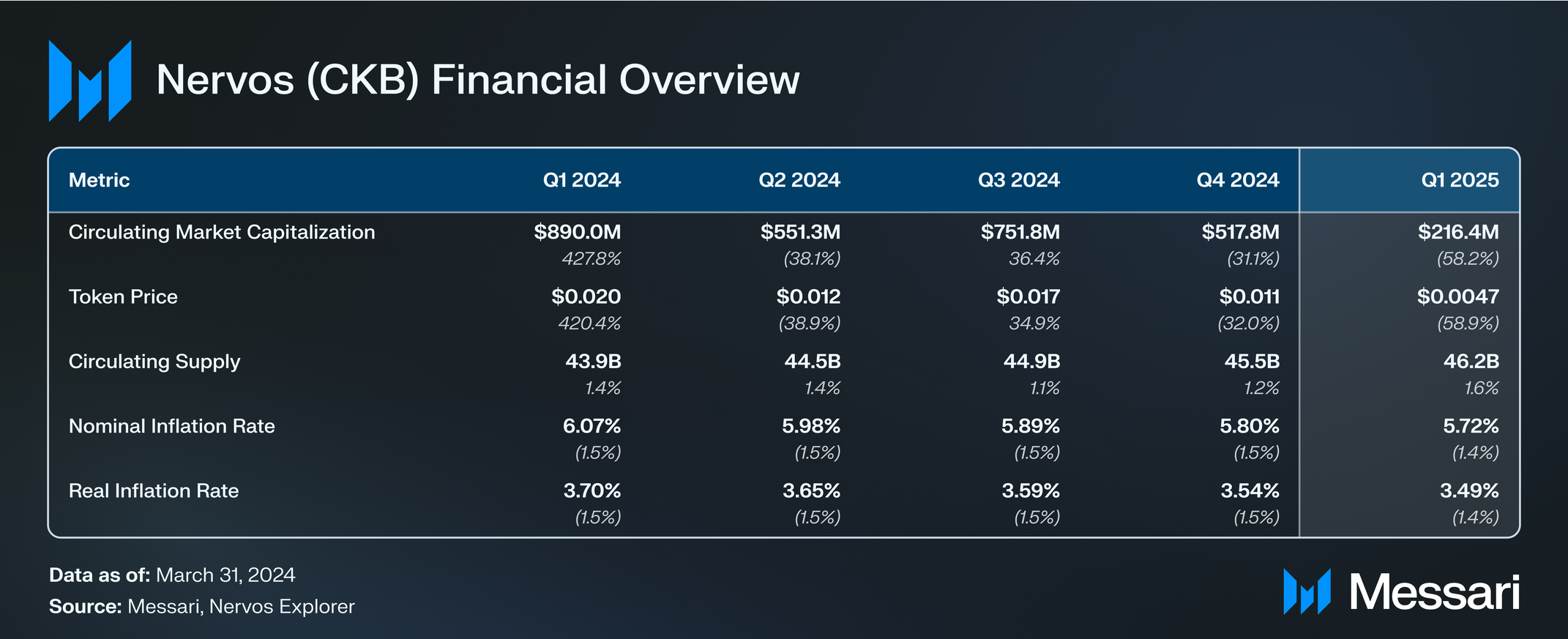Viewport: 1568px width, 639px height.
Task: Click the $216.4M market cap value
Action: 1459,232
